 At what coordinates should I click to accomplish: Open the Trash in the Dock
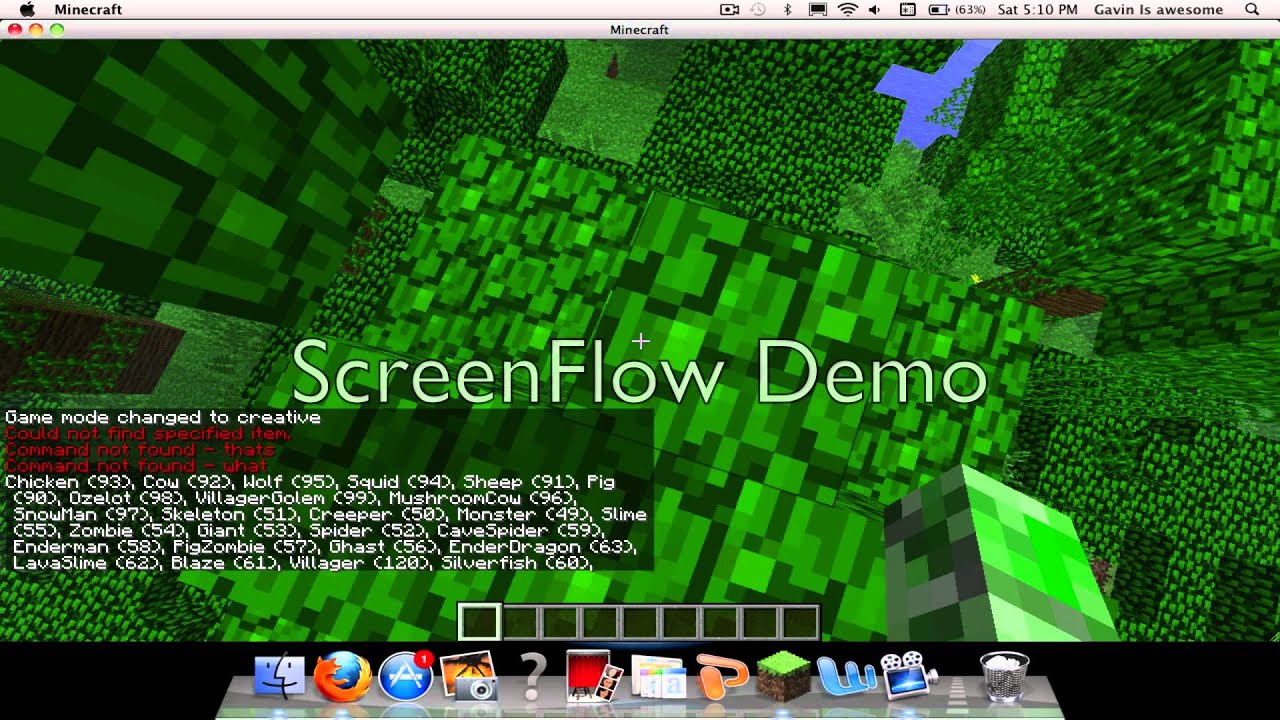1004,677
